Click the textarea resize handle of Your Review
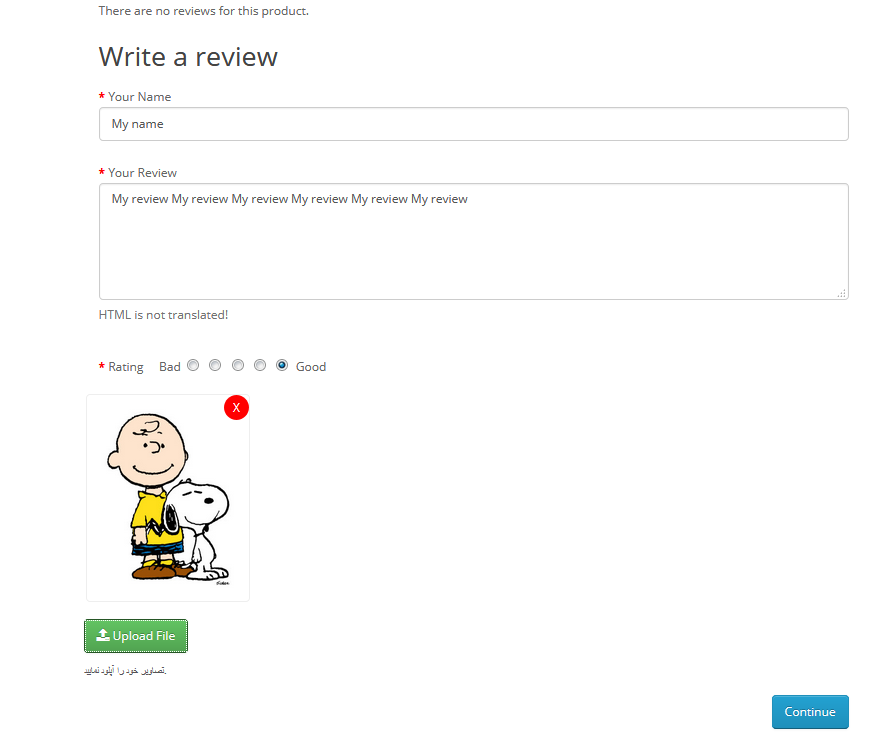 [841, 293]
